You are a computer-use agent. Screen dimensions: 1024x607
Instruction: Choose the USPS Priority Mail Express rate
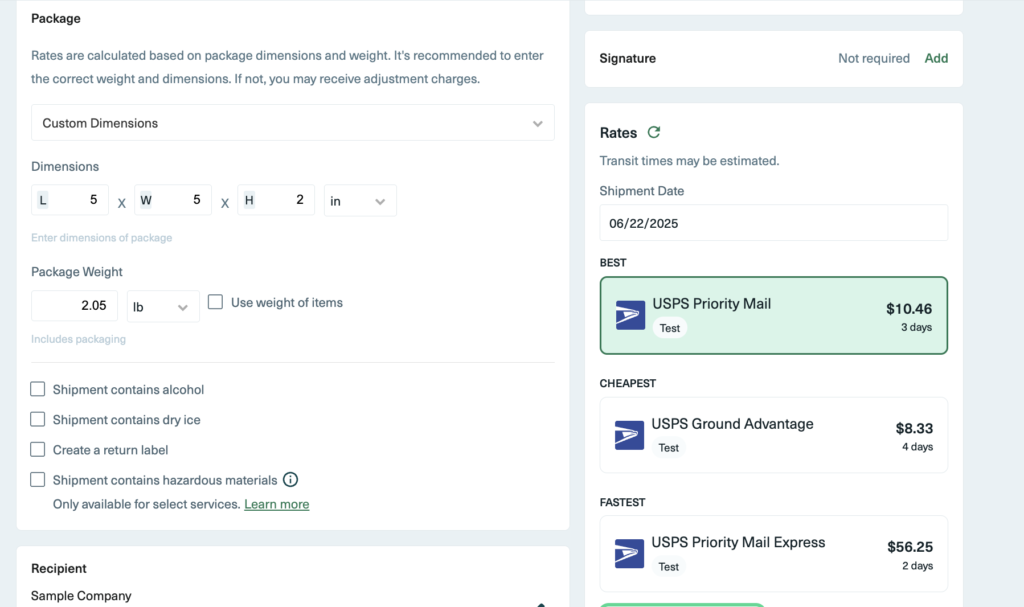[x=773, y=554]
